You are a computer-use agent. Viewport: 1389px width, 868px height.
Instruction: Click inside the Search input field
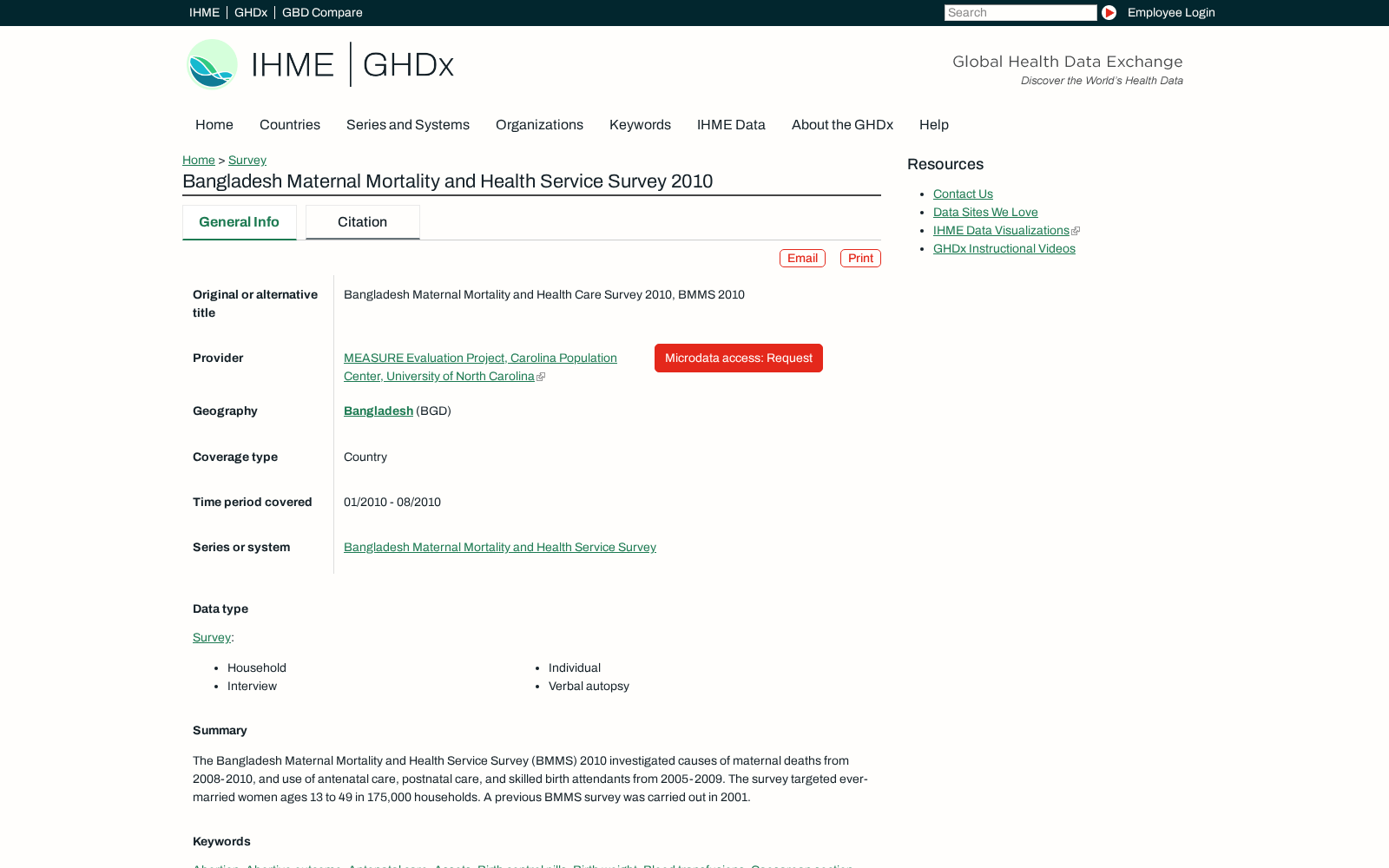tap(1020, 12)
